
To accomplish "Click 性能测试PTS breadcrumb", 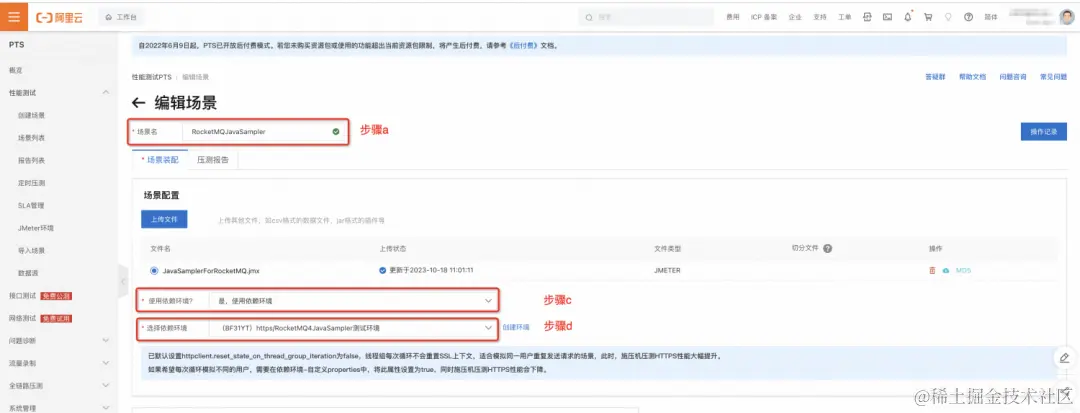I will pos(152,77).
